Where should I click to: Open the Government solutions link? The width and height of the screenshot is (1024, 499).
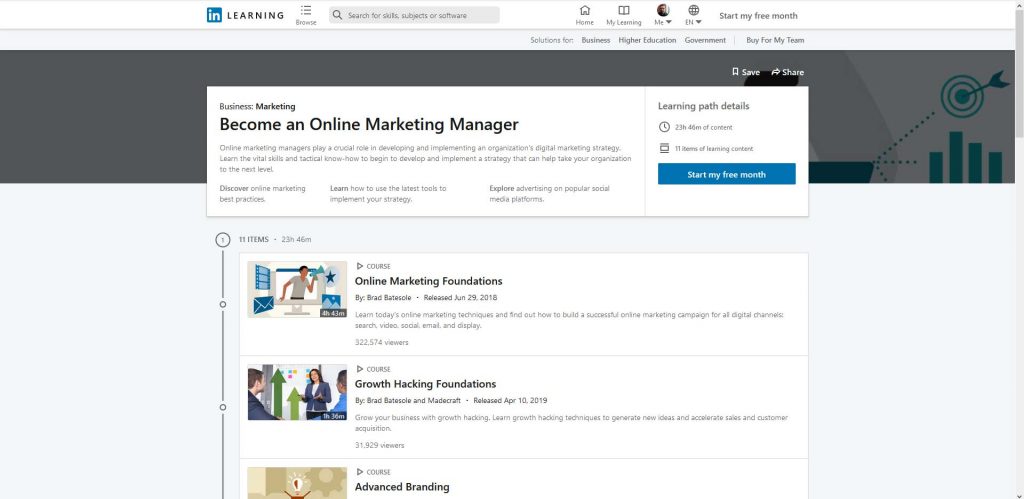(x=705, y=40)
